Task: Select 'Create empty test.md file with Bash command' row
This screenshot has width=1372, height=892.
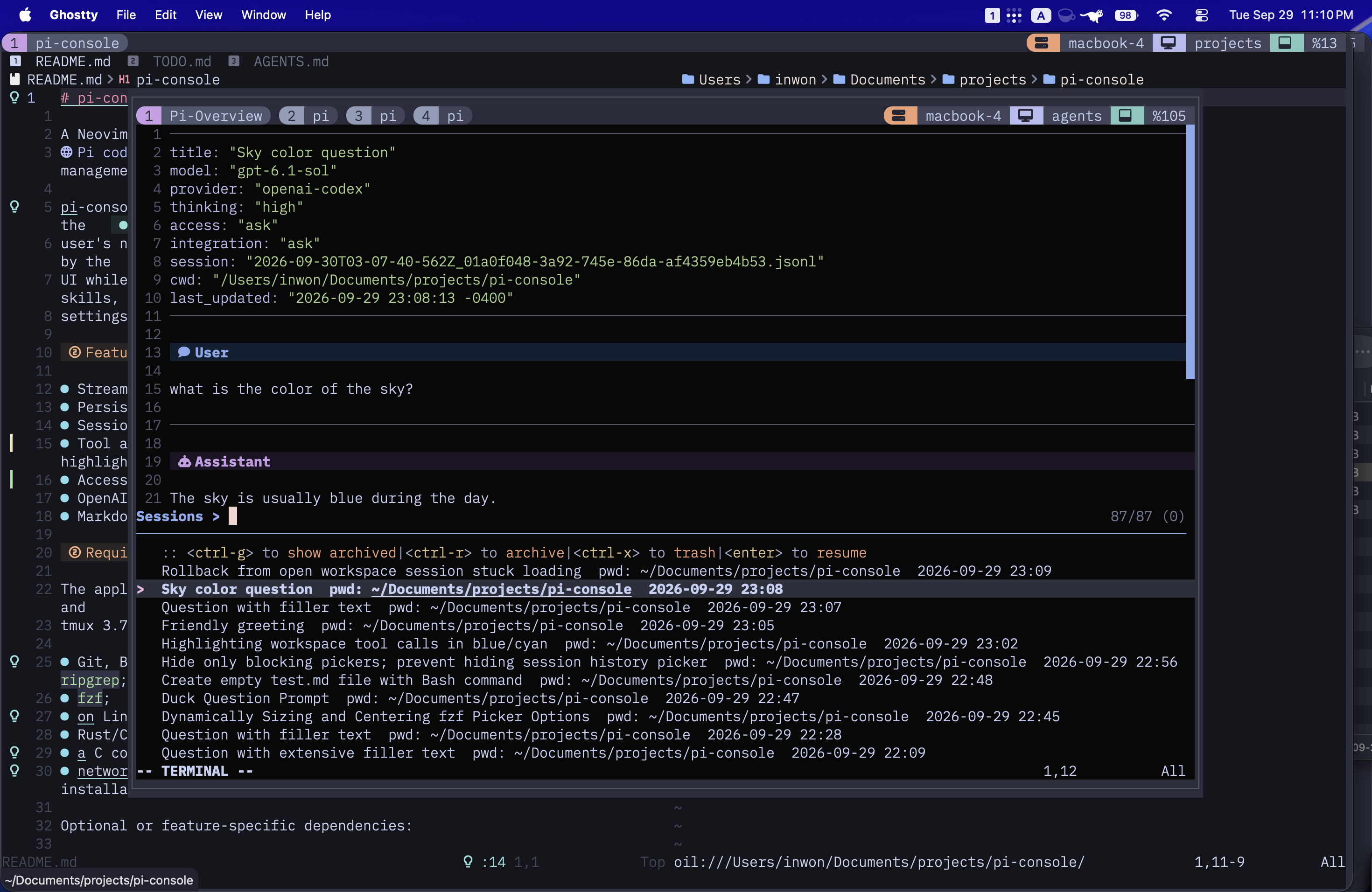Action: pyautogui.click(x=665, y=680)
